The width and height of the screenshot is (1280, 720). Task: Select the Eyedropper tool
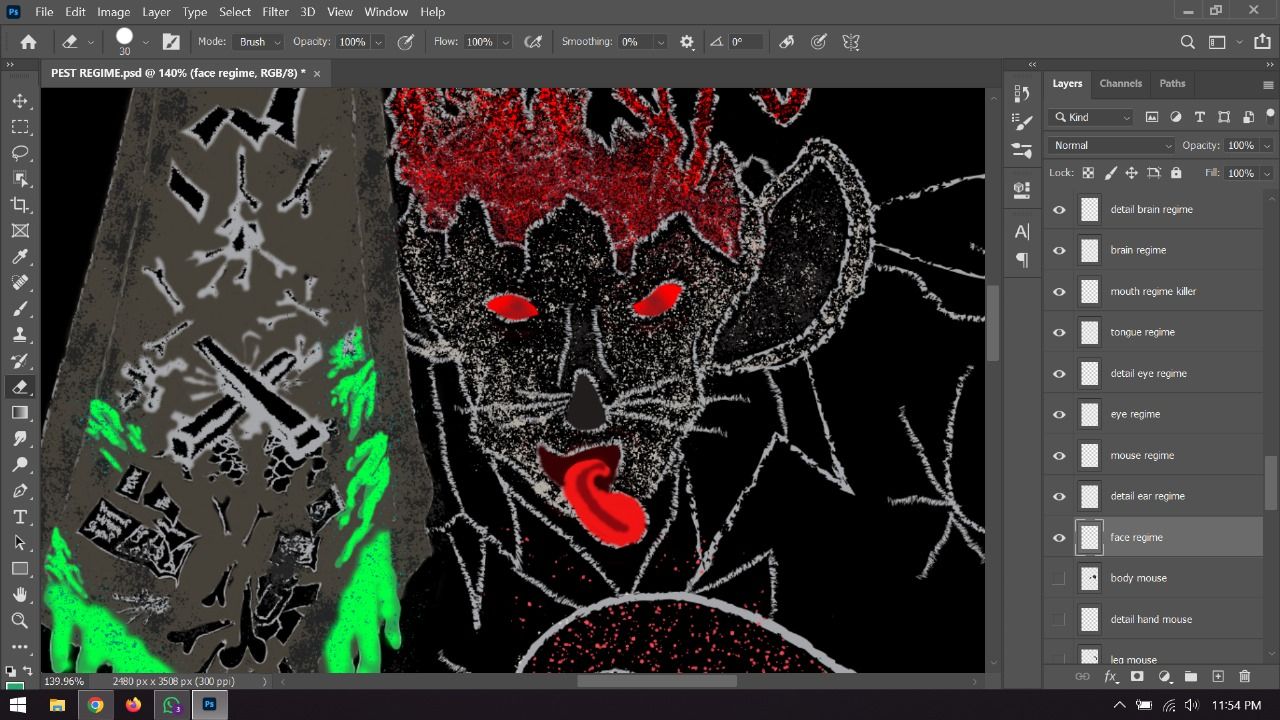click(20, 257)
